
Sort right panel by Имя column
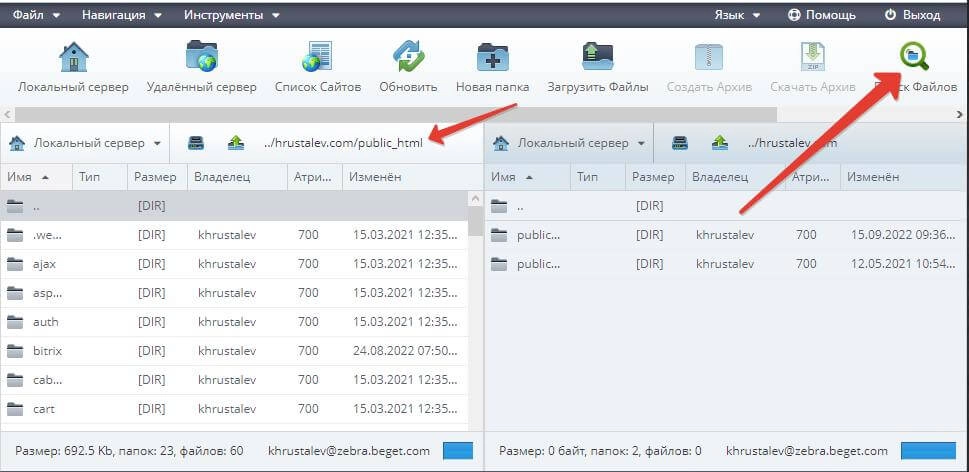coord(528,177)
